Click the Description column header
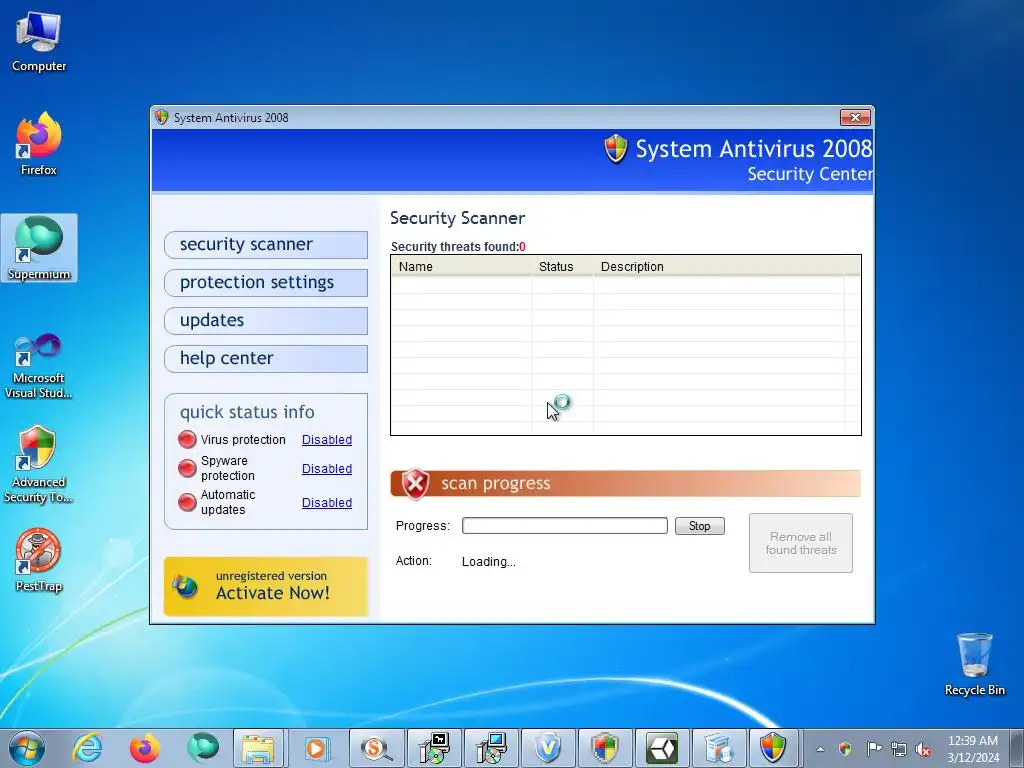Viewport: 1024px width, 768px height. coord(718,266)
